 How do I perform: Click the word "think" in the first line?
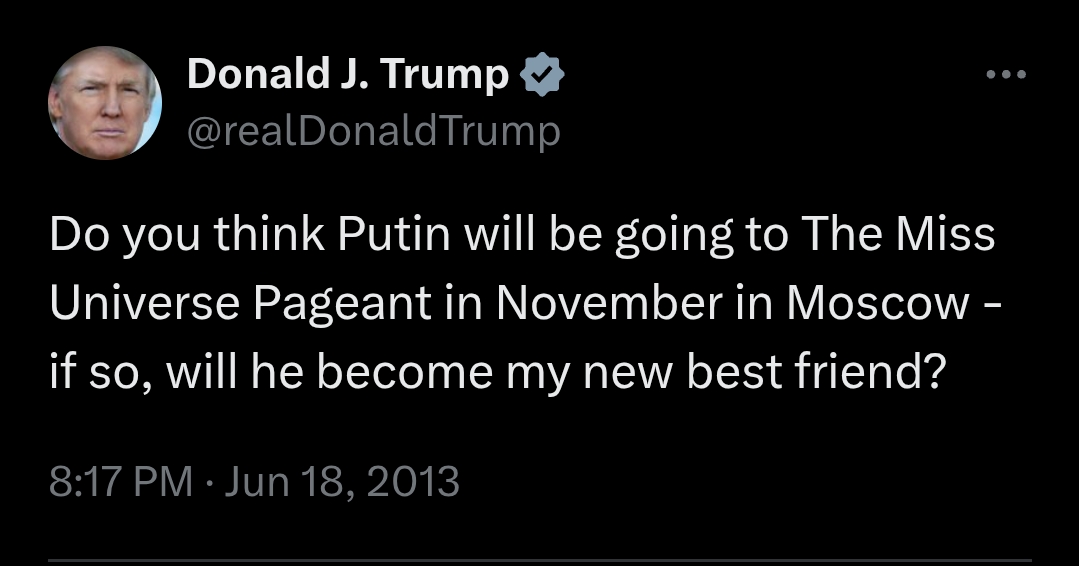click(268, 234)
